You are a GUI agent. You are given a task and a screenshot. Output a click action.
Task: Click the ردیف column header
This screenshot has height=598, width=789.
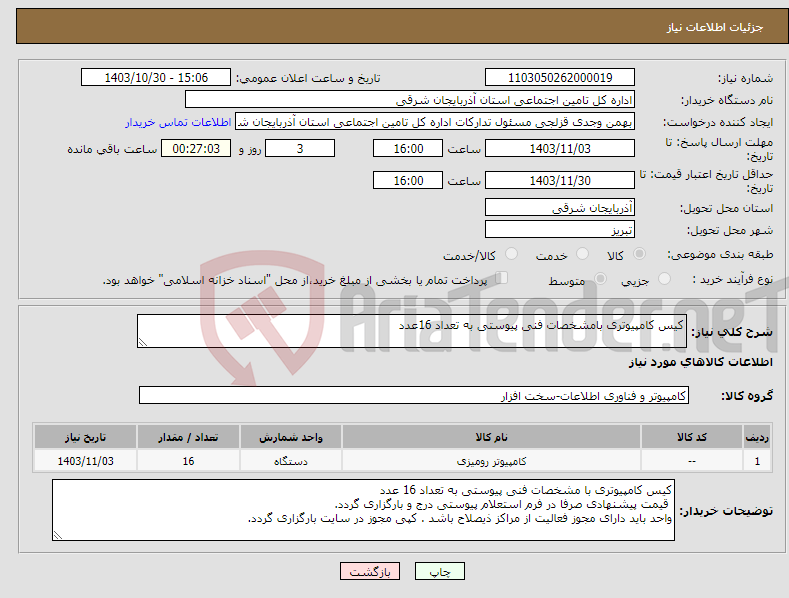[x=757, y=437]
